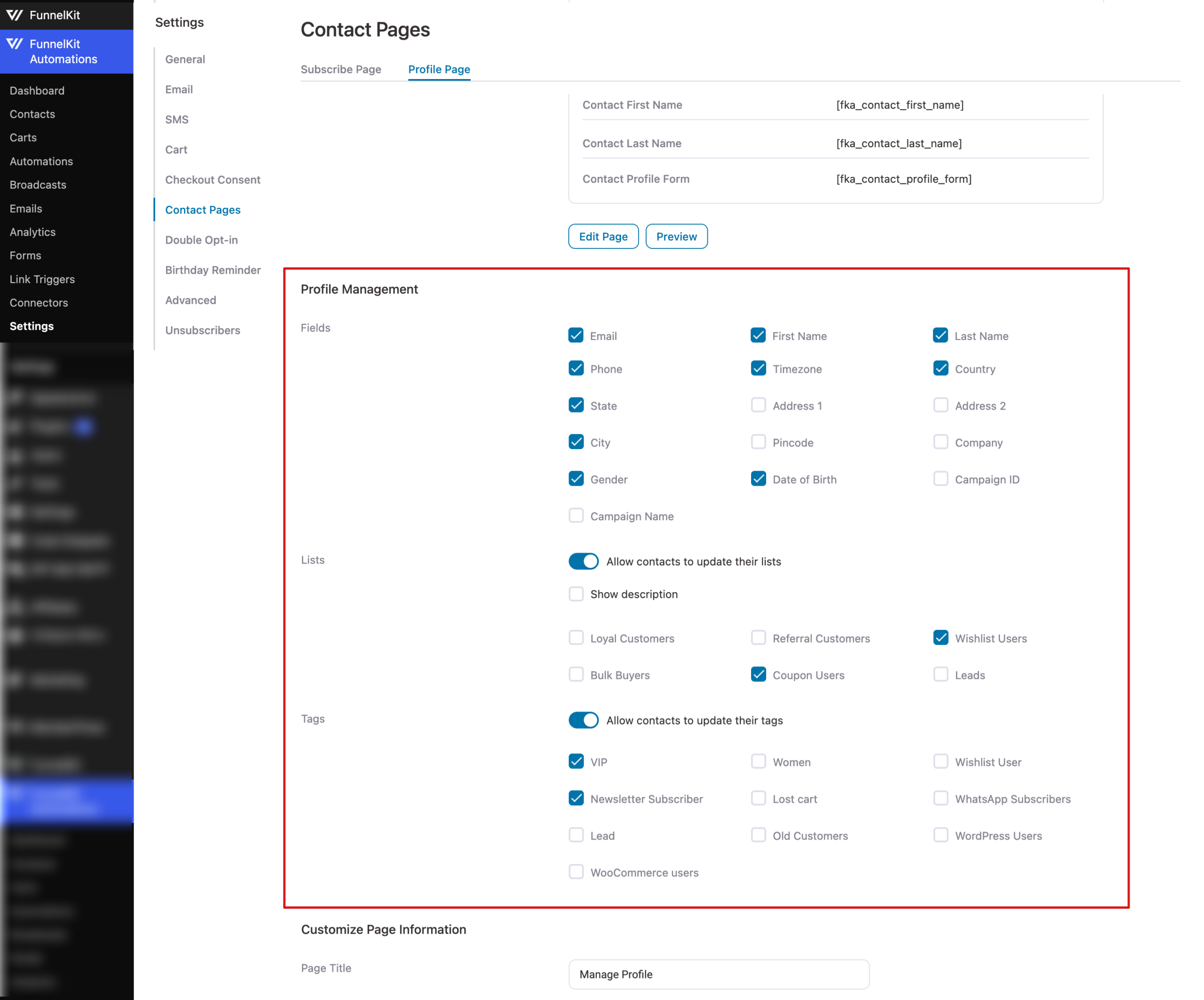Viewport: 1204px width, 1000px height.
Task: Check the Leads list checkbox
Action: pos(940,675)
